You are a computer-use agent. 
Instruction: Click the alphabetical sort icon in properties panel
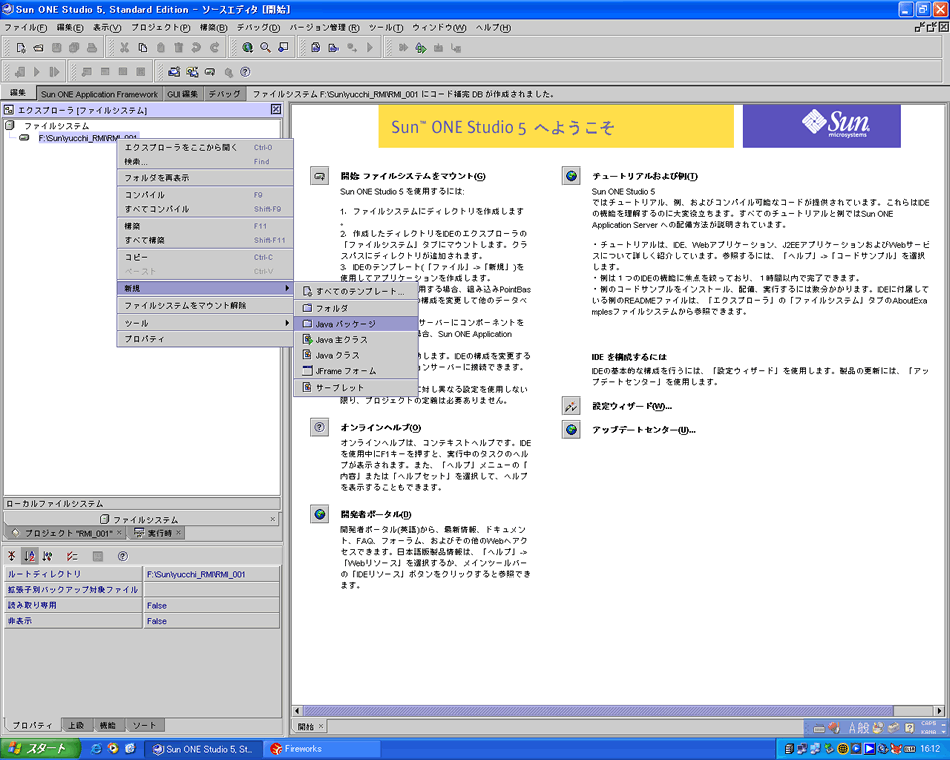pos(30,556)
